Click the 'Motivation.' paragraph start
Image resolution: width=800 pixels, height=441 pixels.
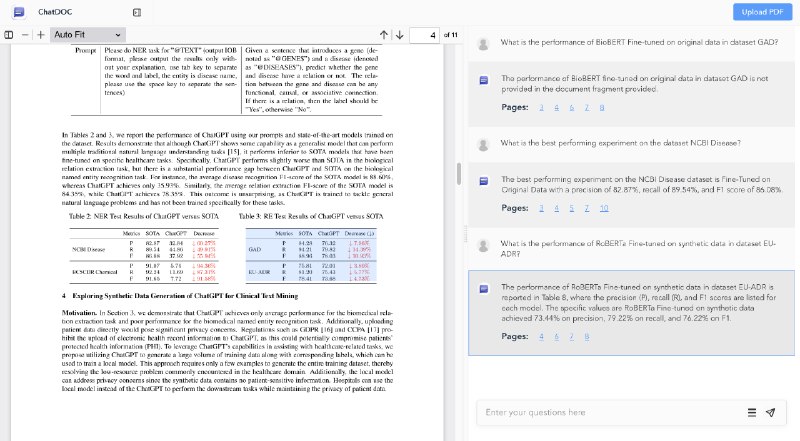79,313
